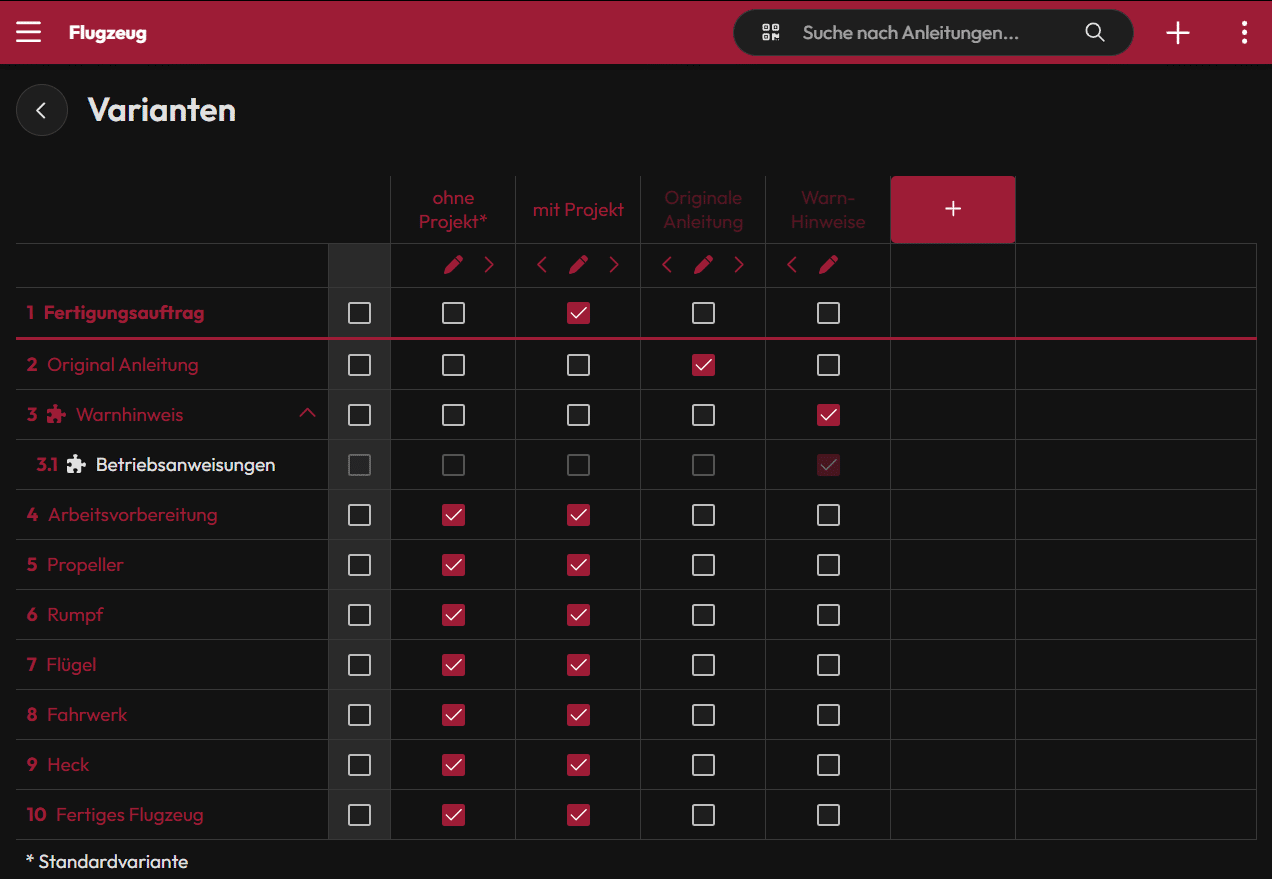Open the 'Fertiges Flugzeug' step link
This screenshot has height=879, width=1272.
point(129,815)
